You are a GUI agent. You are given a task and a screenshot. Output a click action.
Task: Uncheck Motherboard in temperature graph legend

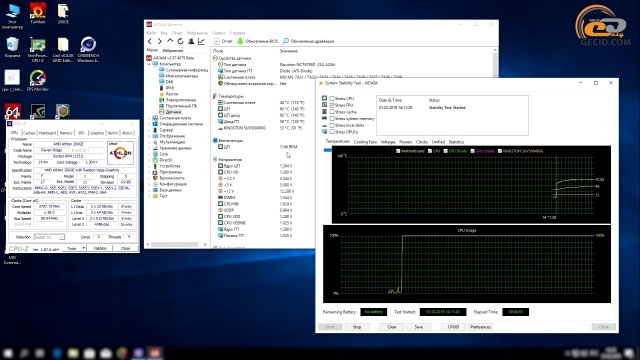click(x=398, y=151)
